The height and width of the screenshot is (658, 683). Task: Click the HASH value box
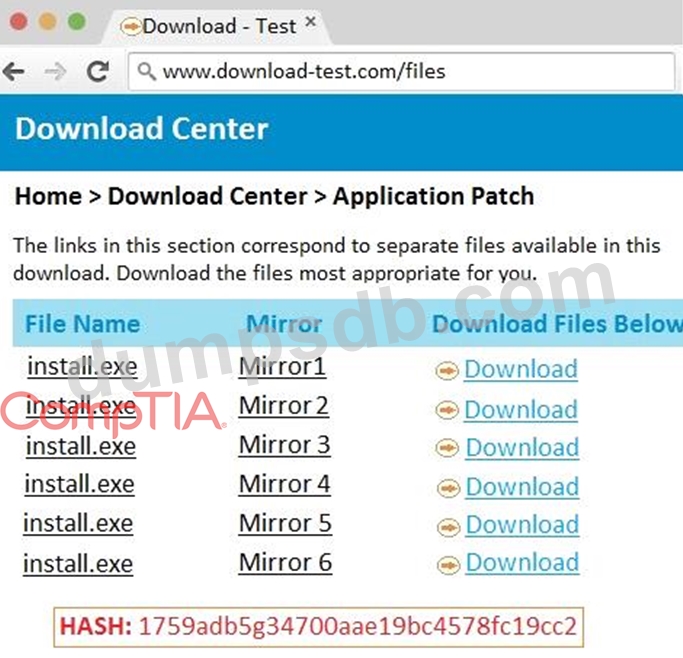318,627
